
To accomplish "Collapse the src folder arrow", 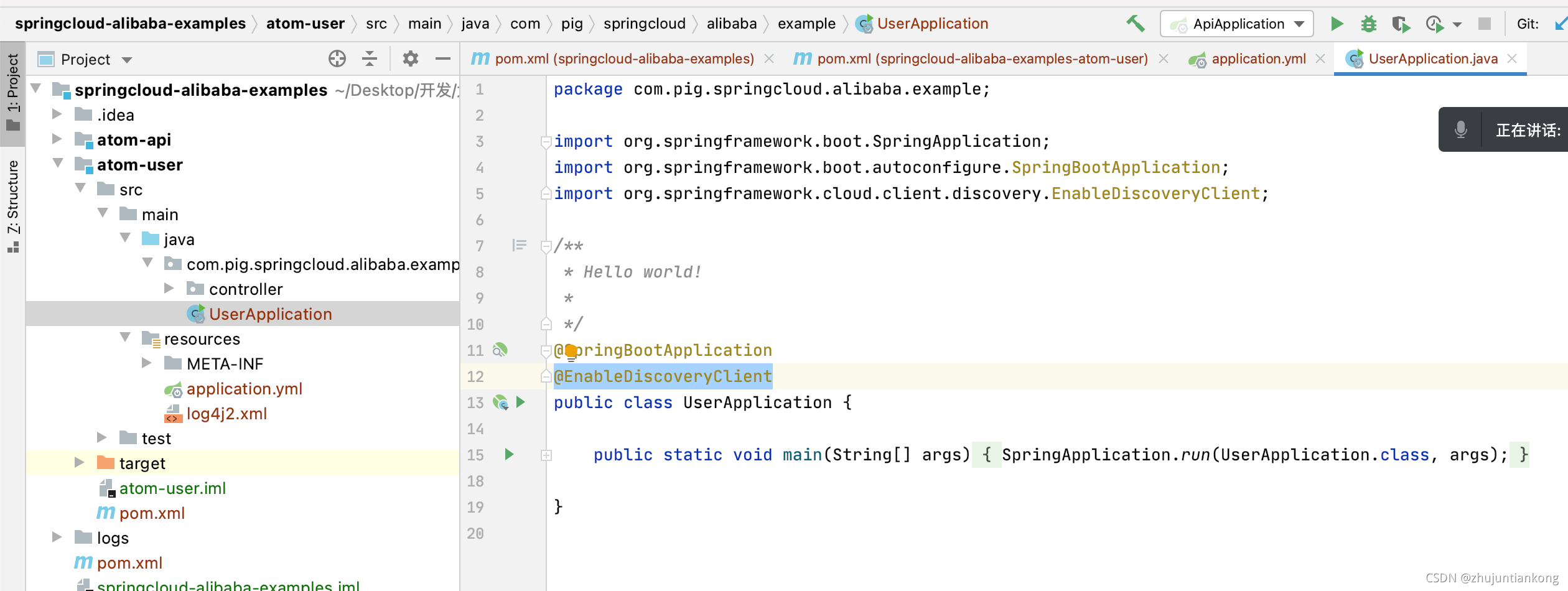I will click(x=80, y=188).
